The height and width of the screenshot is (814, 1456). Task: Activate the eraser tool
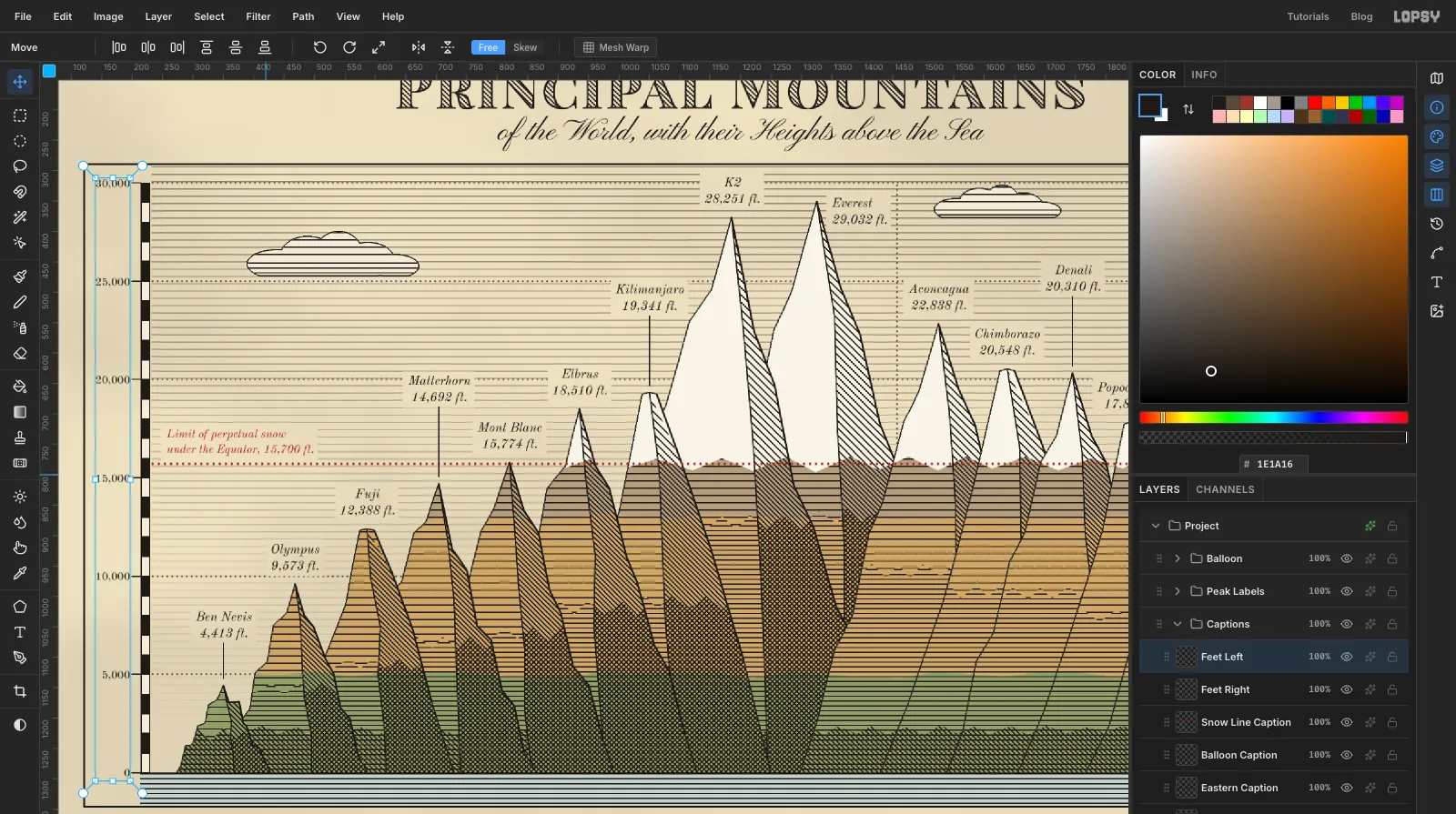[20, 353]
